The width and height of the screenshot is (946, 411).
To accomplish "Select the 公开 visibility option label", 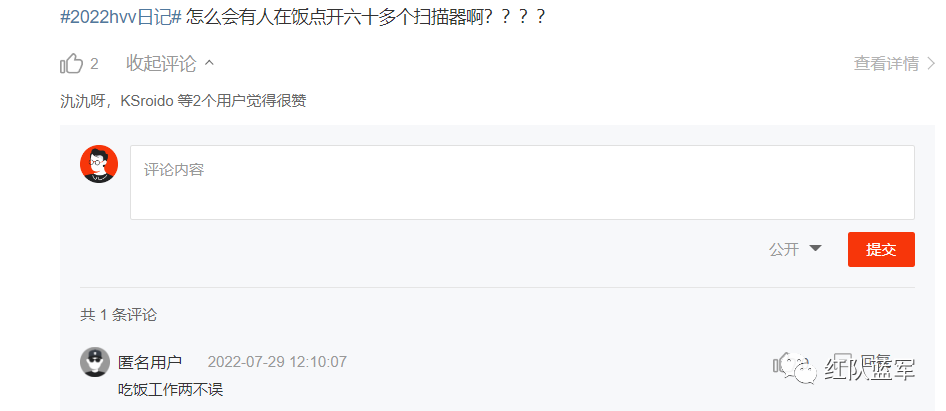I will [x=784, y=249].
